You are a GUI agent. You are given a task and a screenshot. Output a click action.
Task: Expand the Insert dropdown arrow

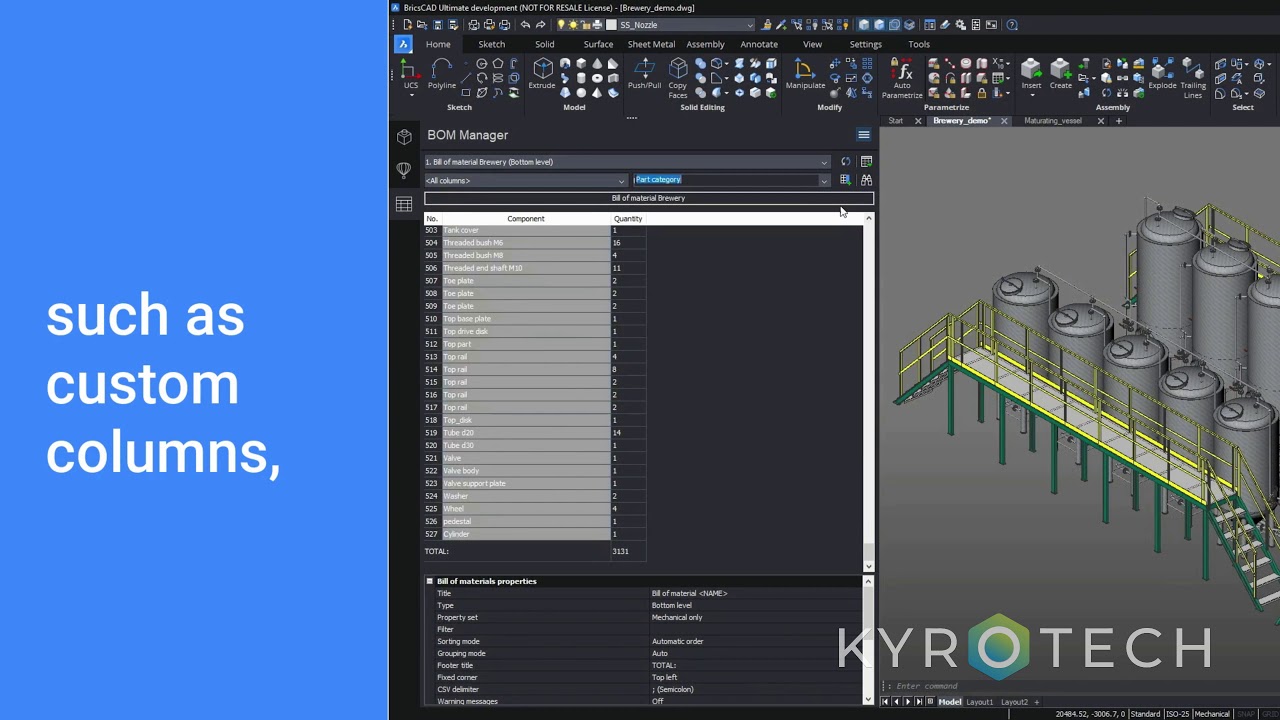point(1031,96)
